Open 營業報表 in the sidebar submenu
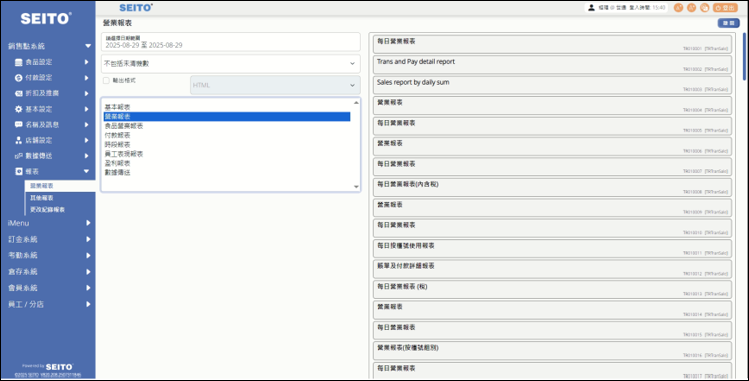Screen dimensions: 749x381 pyautogui.click(x=60, y=186)
